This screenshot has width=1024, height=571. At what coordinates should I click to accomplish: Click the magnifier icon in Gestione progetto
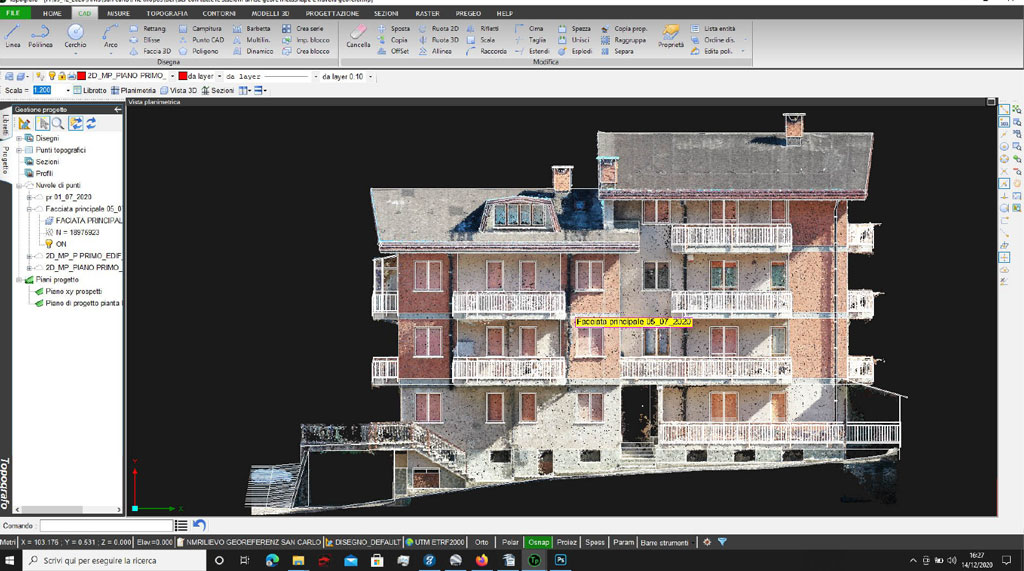click(58, 123)
